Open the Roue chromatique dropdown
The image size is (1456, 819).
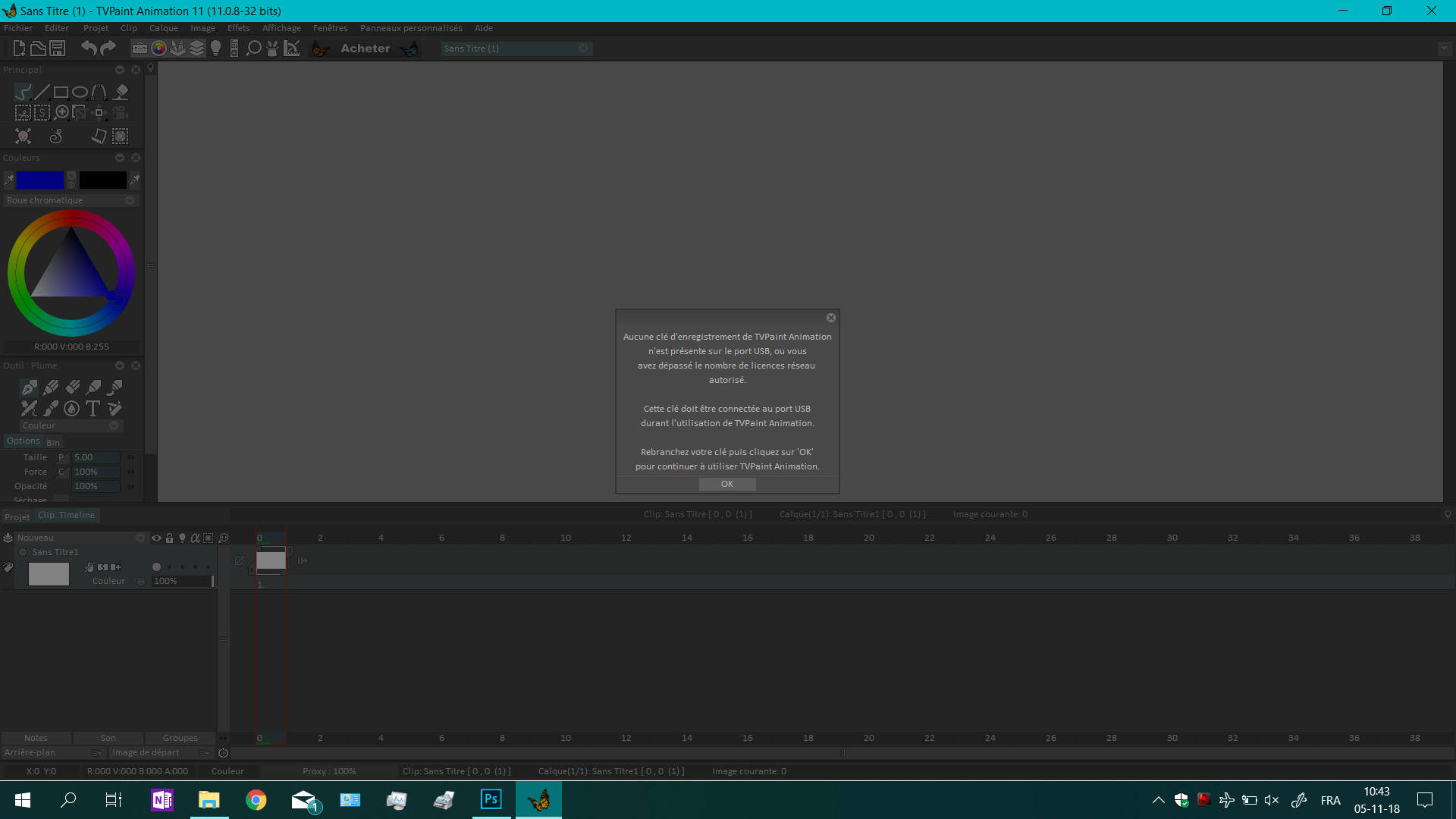click(x=71, y=200)
